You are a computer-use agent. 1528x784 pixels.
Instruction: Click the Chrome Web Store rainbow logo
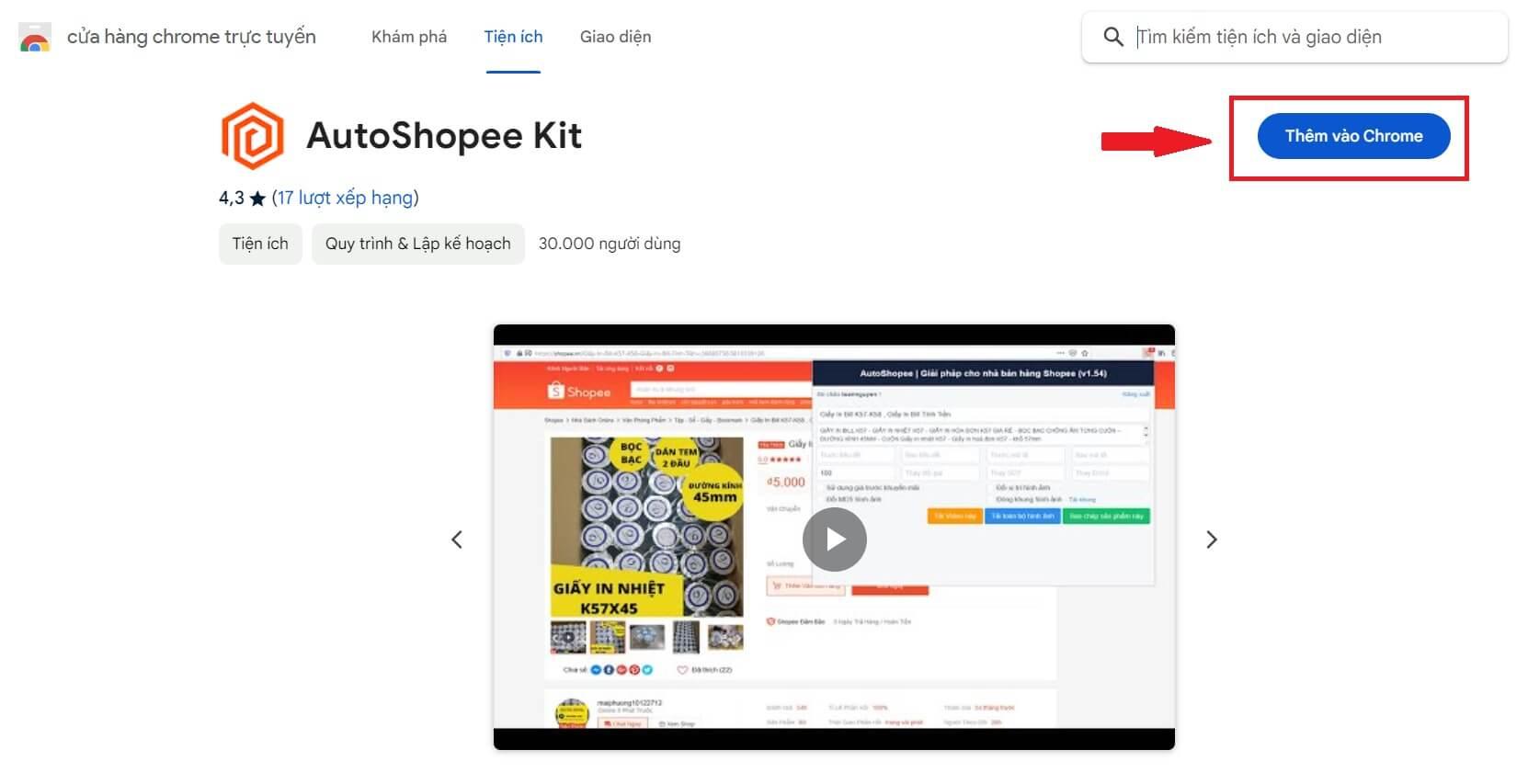click(x=35, y=38)
